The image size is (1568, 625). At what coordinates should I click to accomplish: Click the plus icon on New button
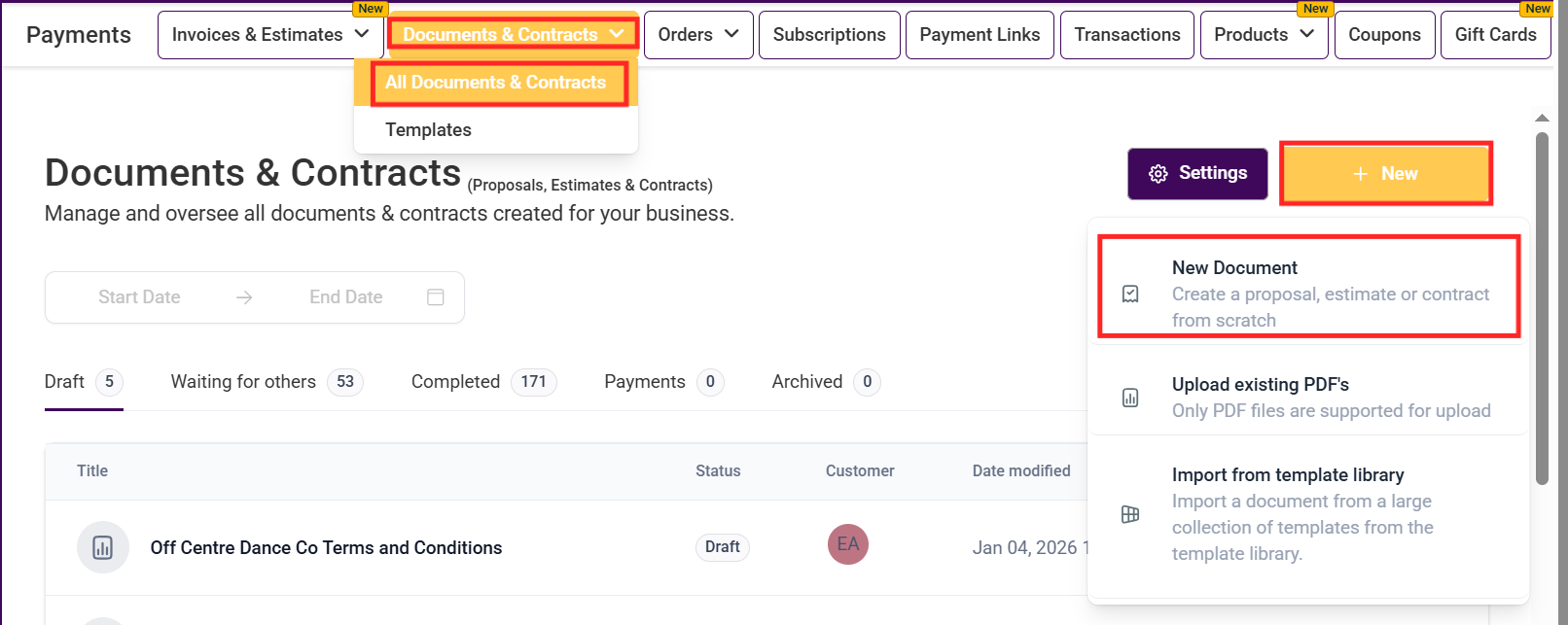tap(1361, 174)
